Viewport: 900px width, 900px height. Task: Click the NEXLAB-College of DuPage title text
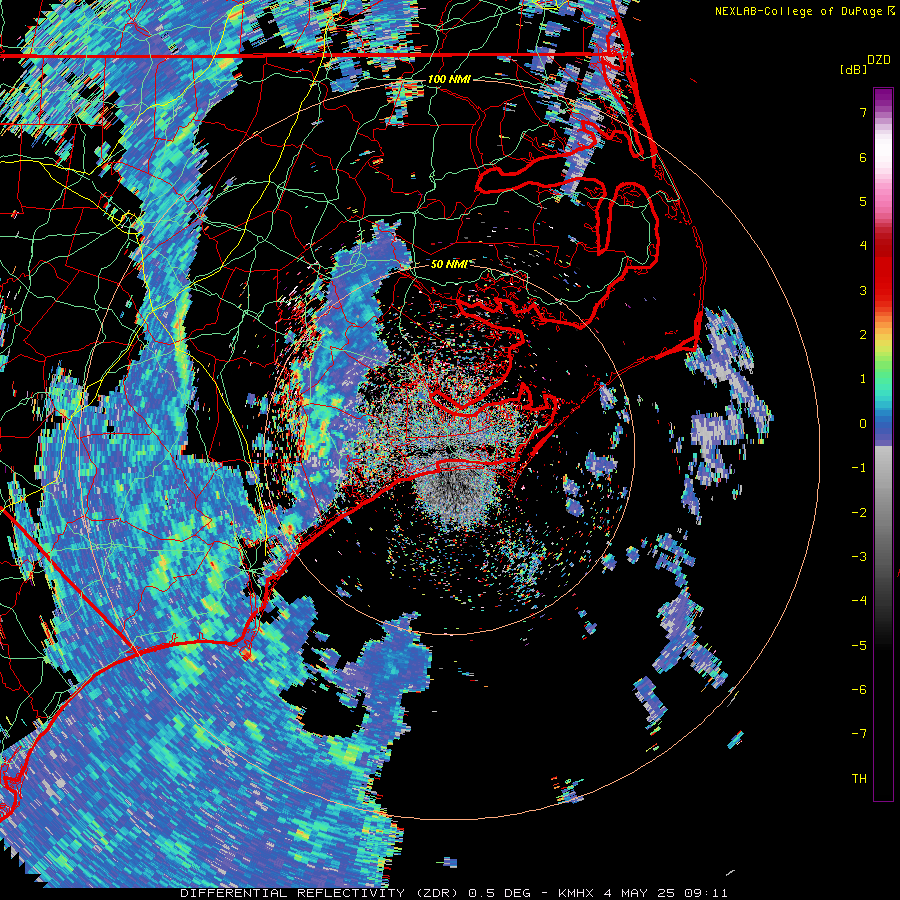tap(798, 11)
